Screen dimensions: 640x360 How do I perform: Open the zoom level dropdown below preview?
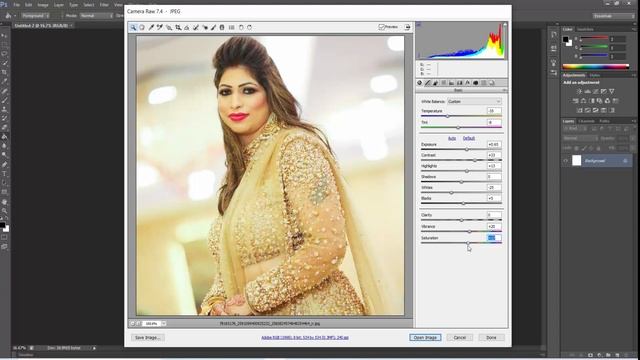coord(164,323)
